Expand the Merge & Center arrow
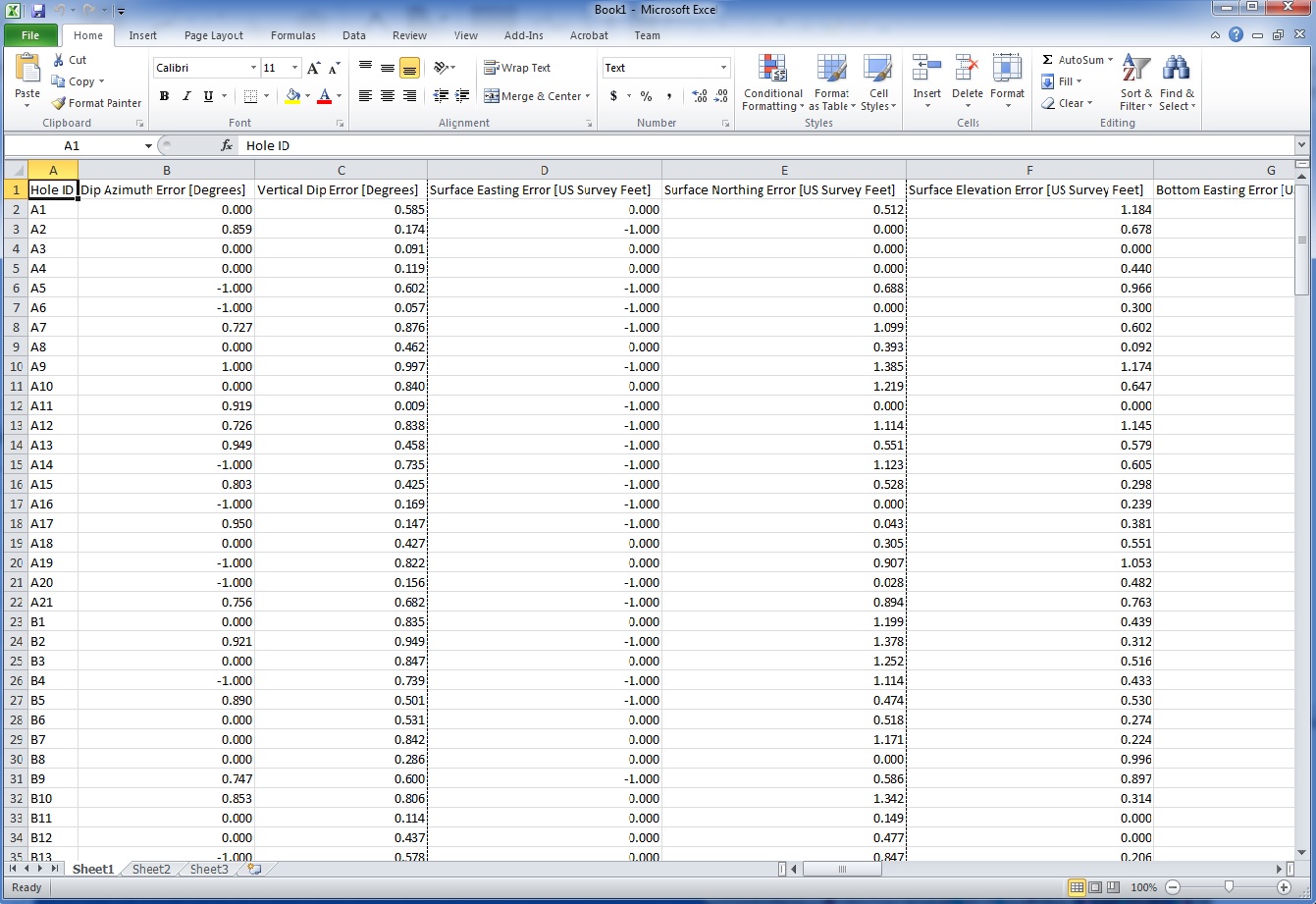1316x904 pixels. [x=588, y=96]
